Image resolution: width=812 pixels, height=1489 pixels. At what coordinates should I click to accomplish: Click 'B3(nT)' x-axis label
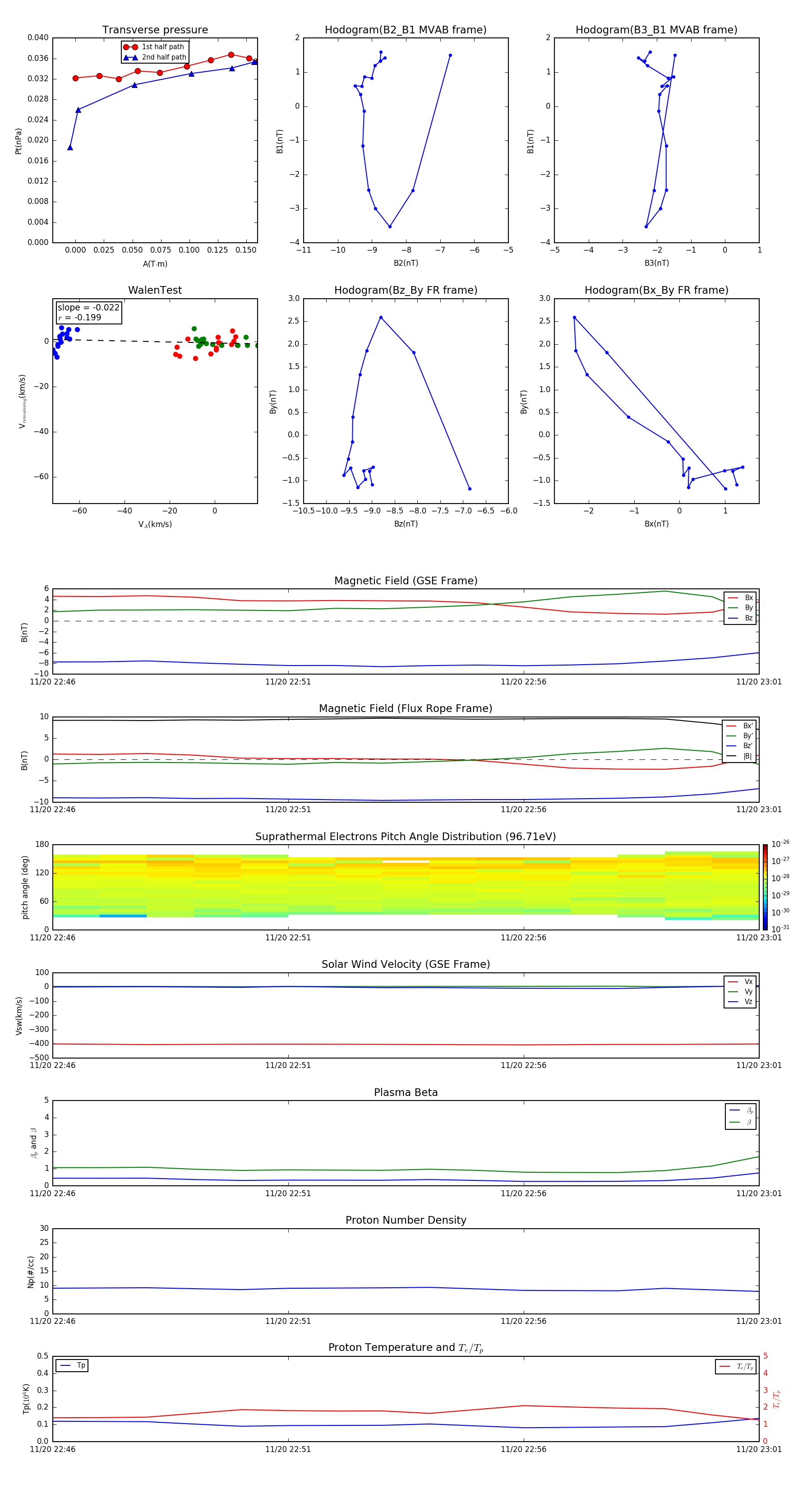click(656, 263)
